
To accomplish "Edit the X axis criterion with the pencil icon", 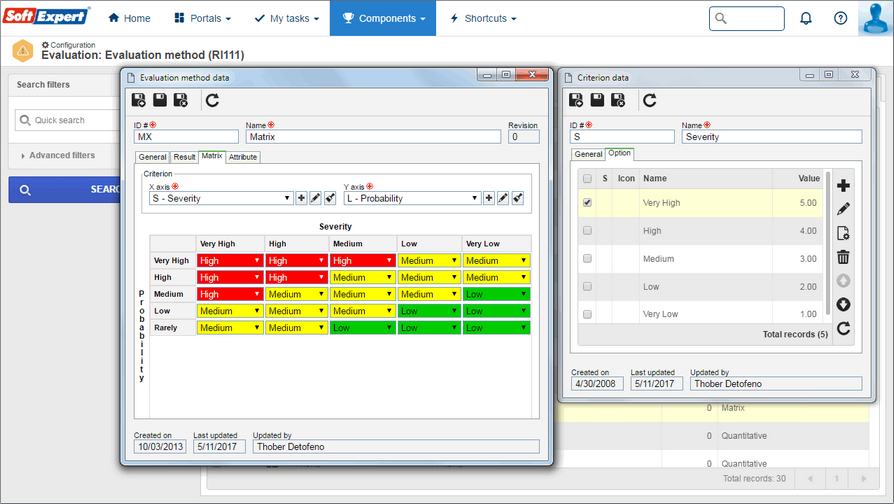I will pyautogui.click(x=315, y=198).
